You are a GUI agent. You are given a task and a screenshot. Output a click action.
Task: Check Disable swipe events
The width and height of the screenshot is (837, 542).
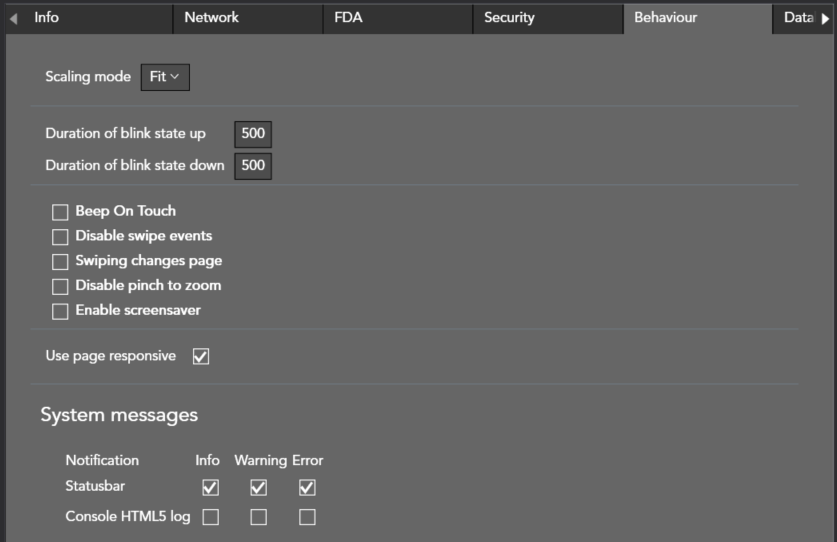pyautogui.click(x=60, y=237)
